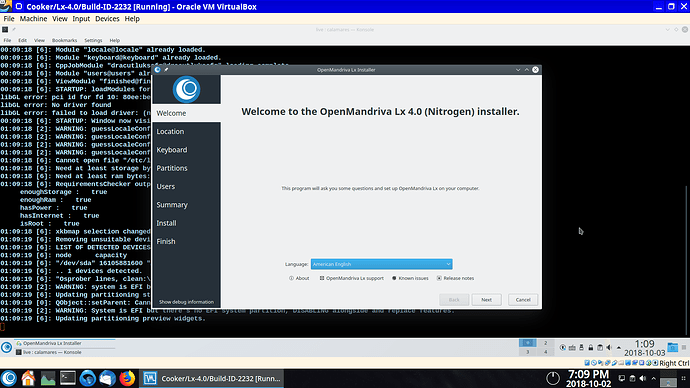Click guest tray clipboard icon
The width and height of the screenshot is (690, 388).
tap(600, 348)
